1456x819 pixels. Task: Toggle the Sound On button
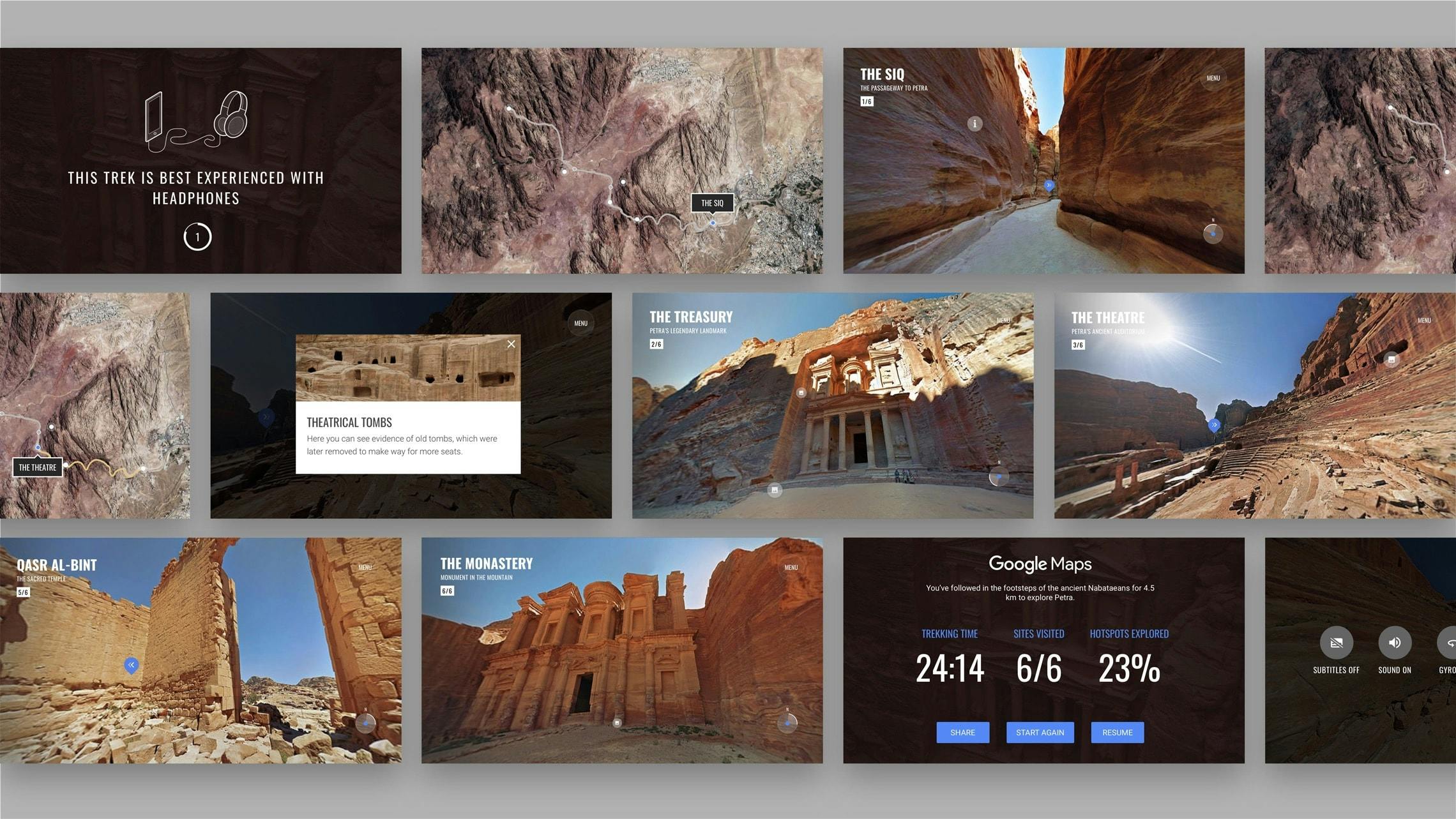(x=1395, y=643)
